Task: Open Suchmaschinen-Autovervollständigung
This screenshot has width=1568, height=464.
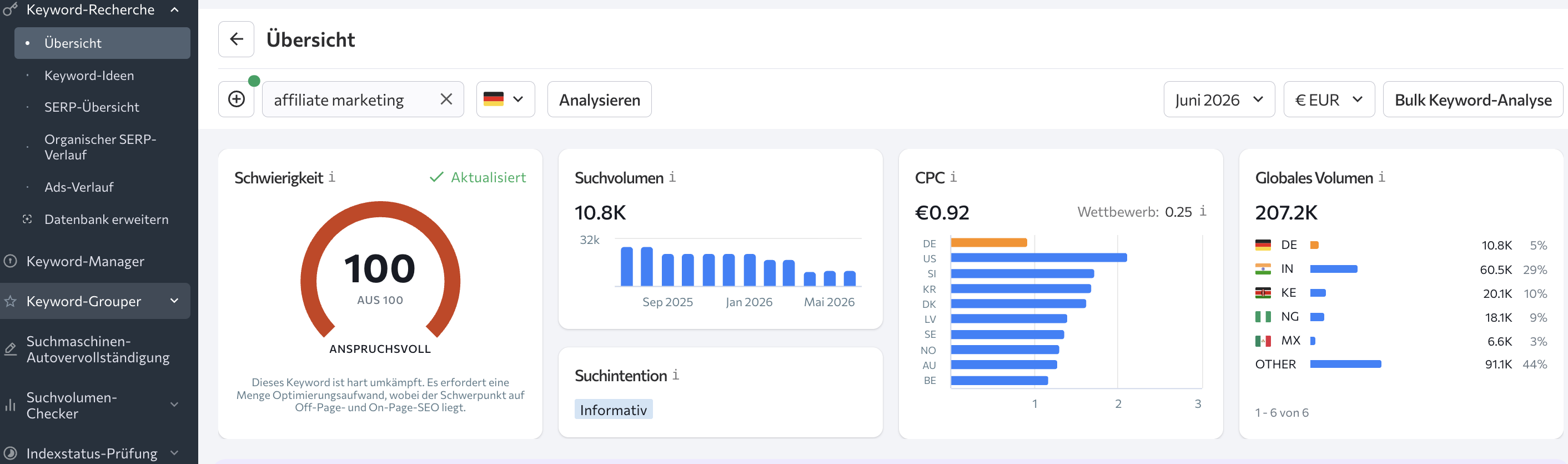Action: (98, 350)
